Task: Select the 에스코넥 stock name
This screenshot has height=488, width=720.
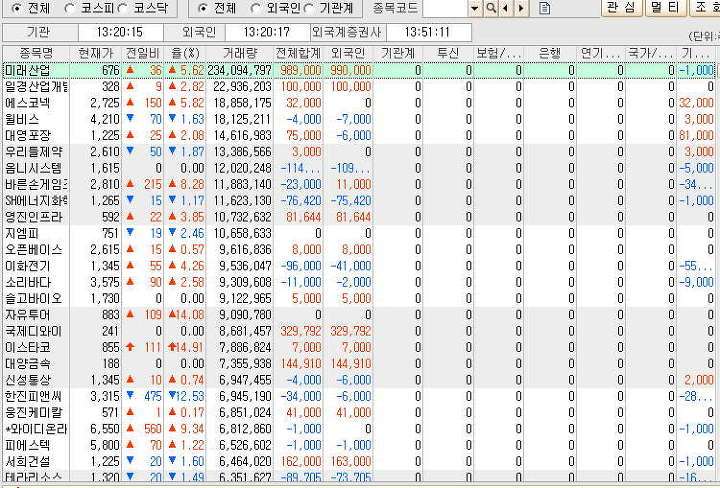Action: (28, 103)
